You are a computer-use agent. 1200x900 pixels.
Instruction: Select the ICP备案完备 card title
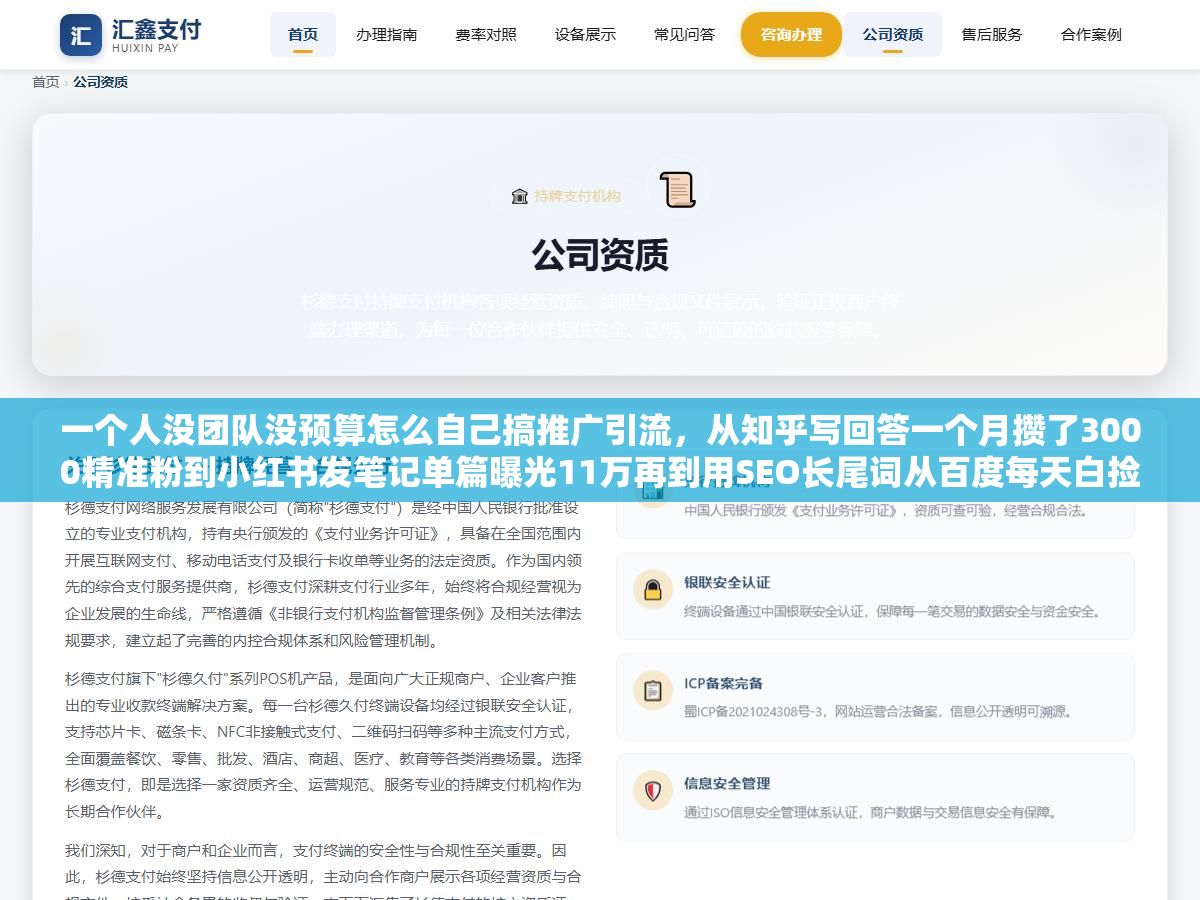(723, 683)
